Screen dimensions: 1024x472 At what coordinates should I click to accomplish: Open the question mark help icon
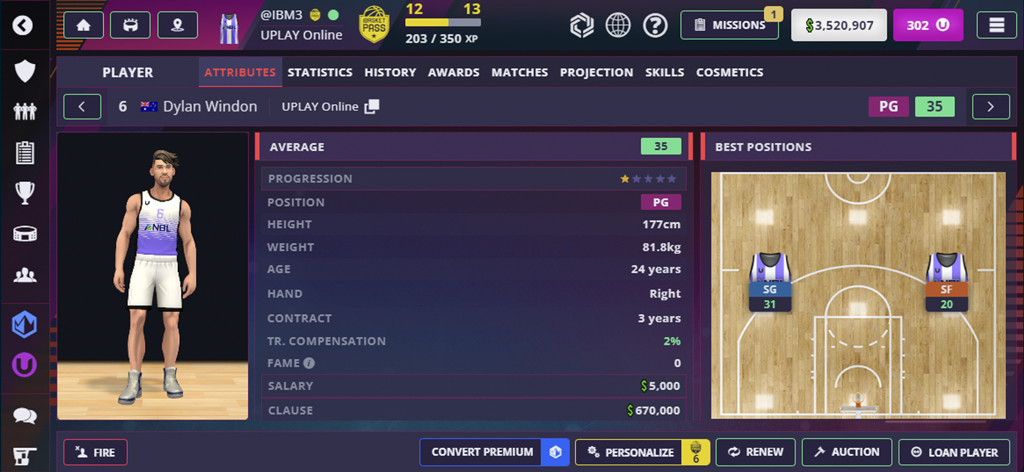(x=655, y=25)
